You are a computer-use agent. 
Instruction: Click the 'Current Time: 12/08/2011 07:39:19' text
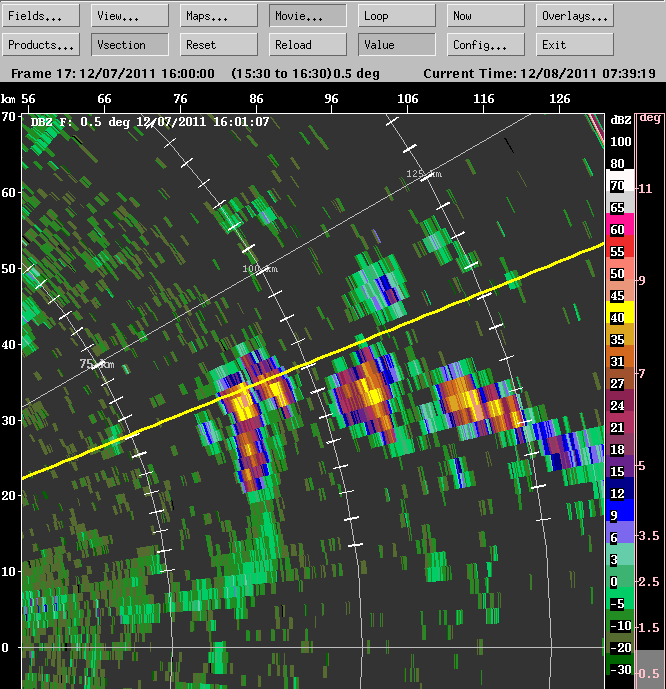pyautogui.click(x=539, y=73)
